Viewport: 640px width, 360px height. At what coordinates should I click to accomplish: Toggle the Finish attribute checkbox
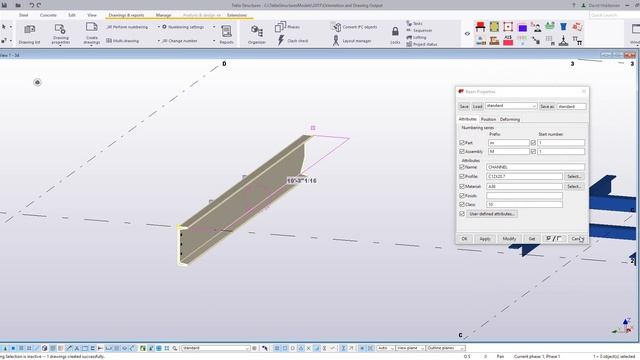point(462,196)
